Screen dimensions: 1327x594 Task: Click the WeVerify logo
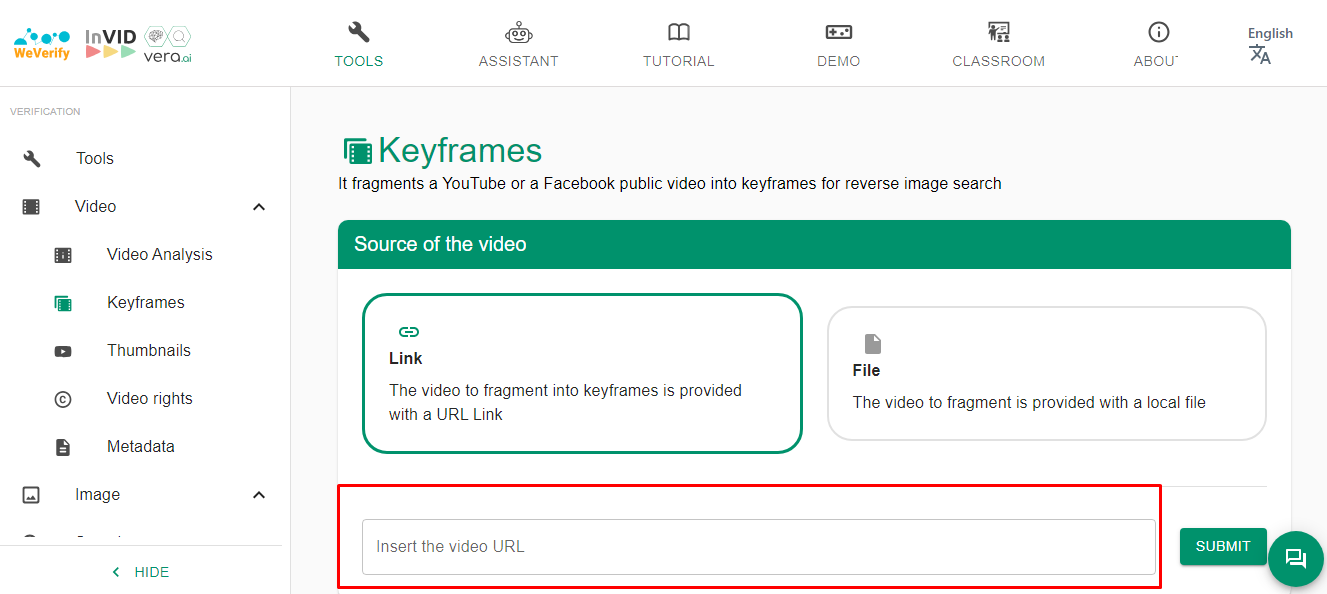coord(42,44)
